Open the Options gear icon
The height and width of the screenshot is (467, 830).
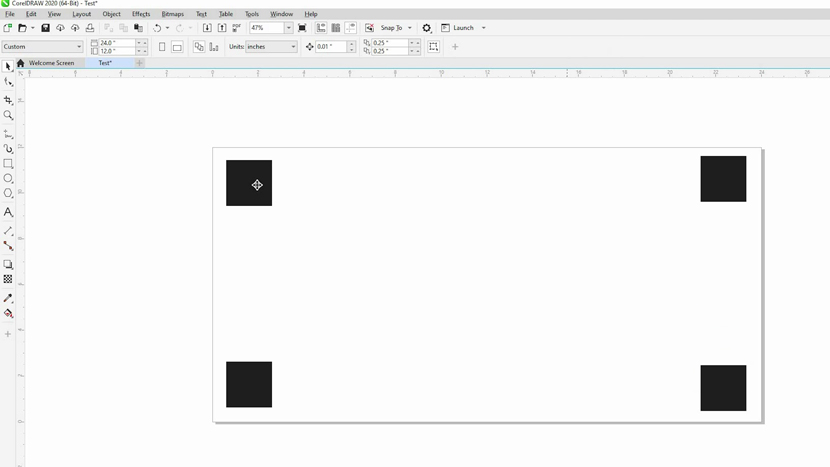pos(427,28)
